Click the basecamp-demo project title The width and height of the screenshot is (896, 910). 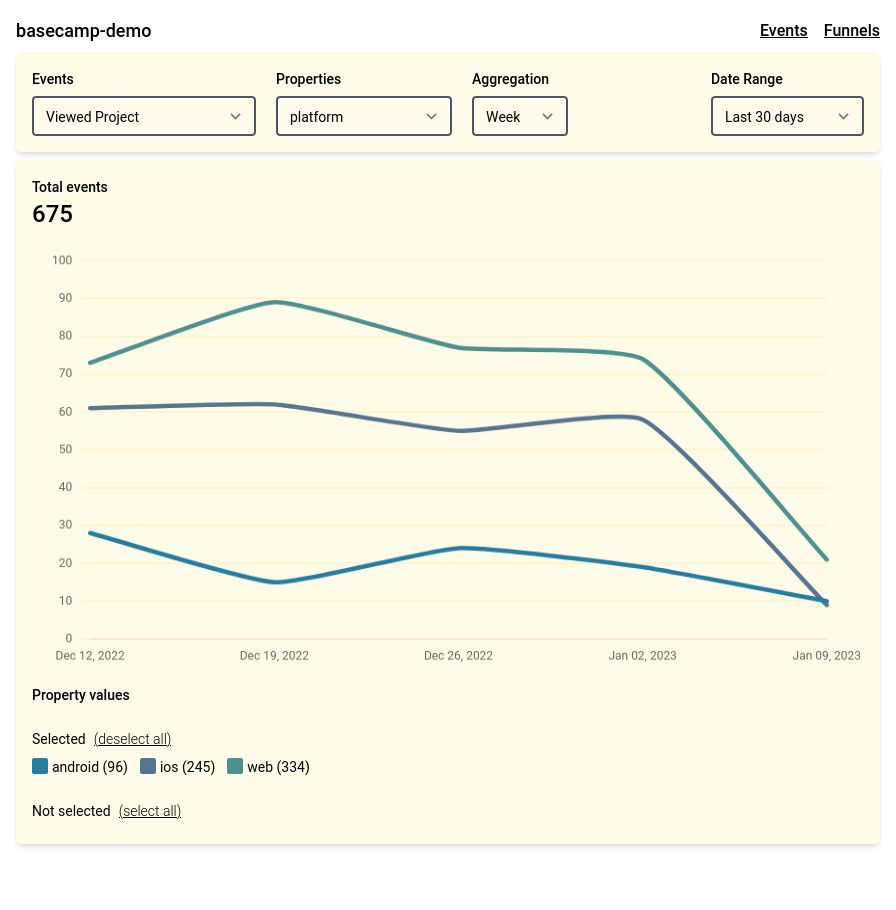pyautogui.click(x=84, y=30)
